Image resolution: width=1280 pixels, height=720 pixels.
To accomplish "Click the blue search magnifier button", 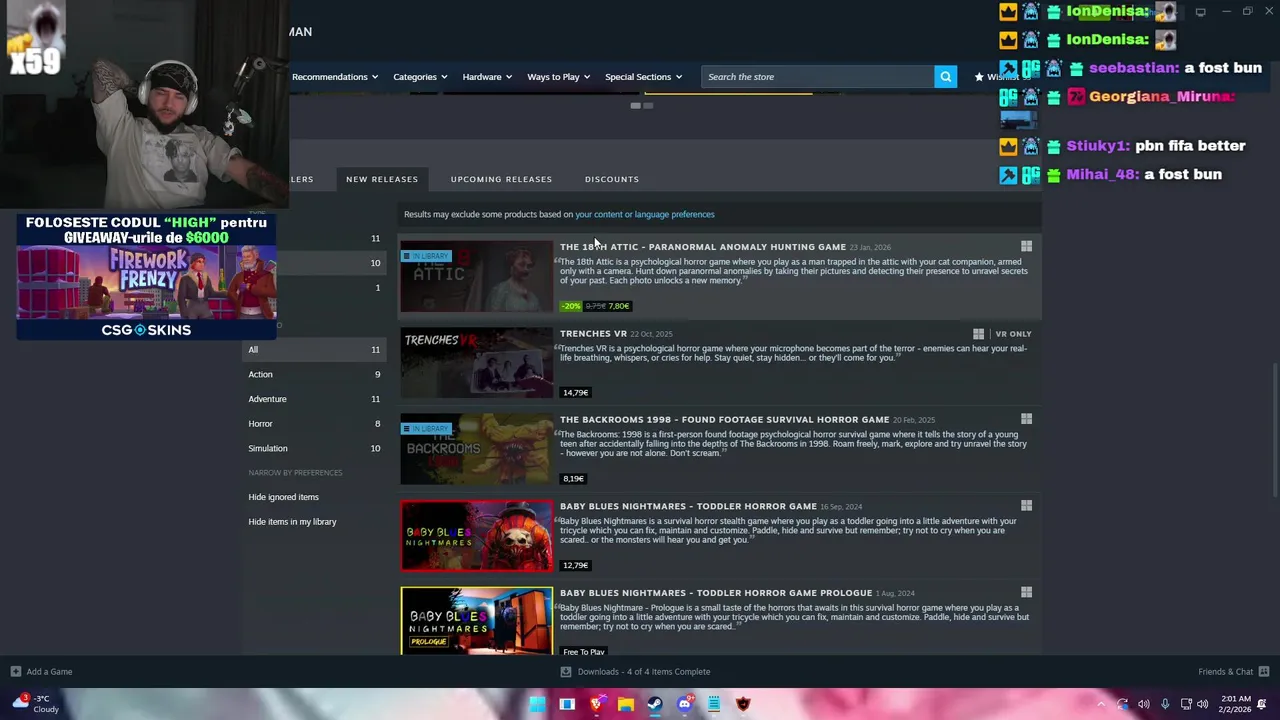I will 945,77.
